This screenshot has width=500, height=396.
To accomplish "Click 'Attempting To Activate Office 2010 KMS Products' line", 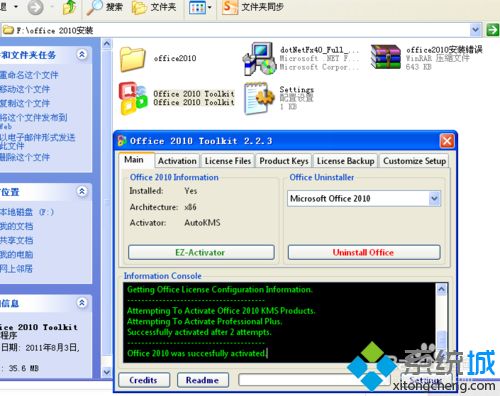I will tap(221, 311).
